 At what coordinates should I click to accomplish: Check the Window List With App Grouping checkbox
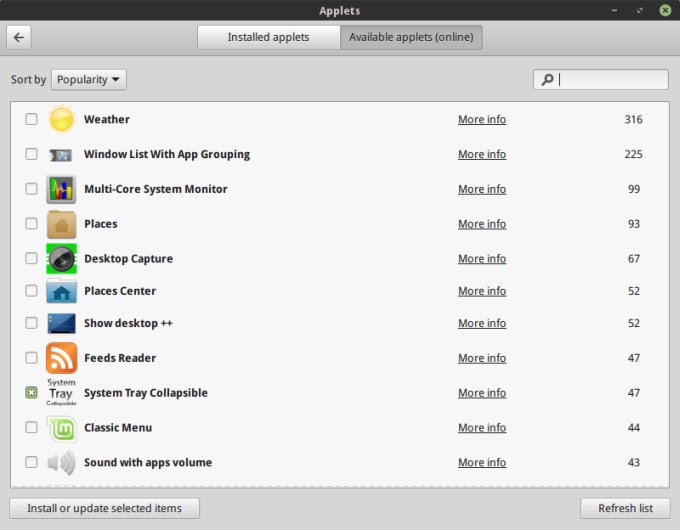31,154
